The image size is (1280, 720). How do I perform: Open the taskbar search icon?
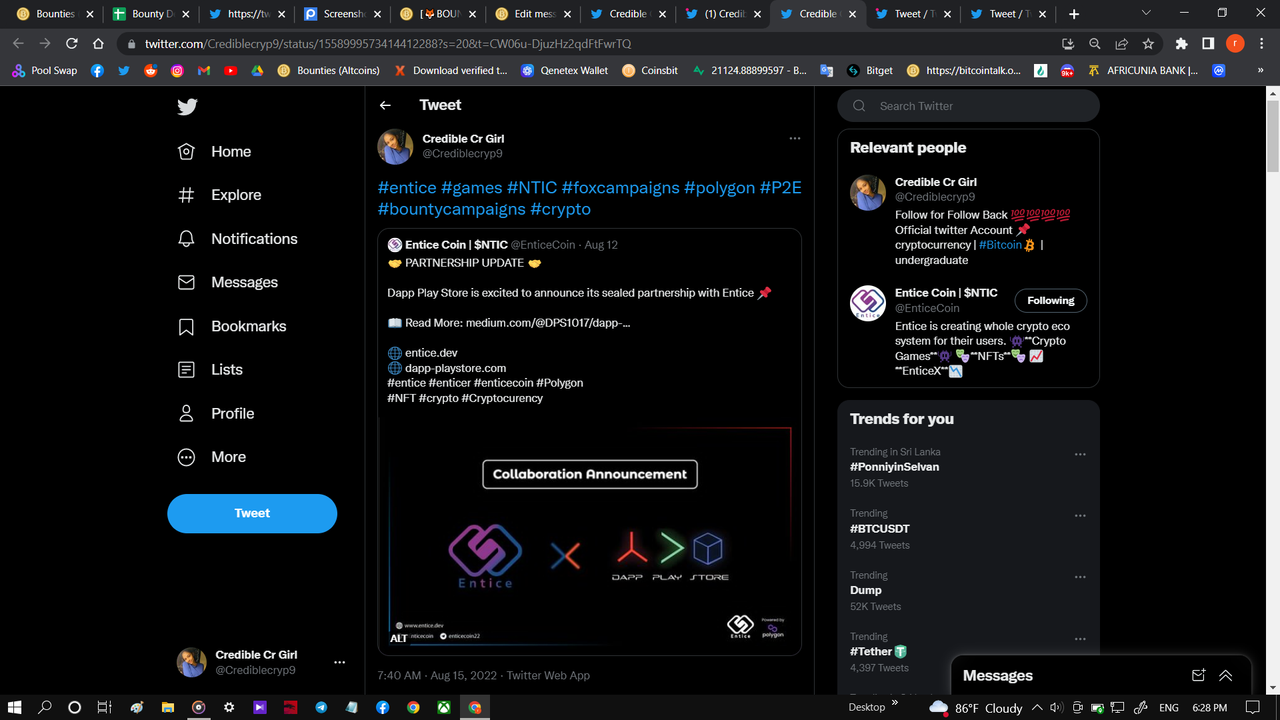[45, 707]
